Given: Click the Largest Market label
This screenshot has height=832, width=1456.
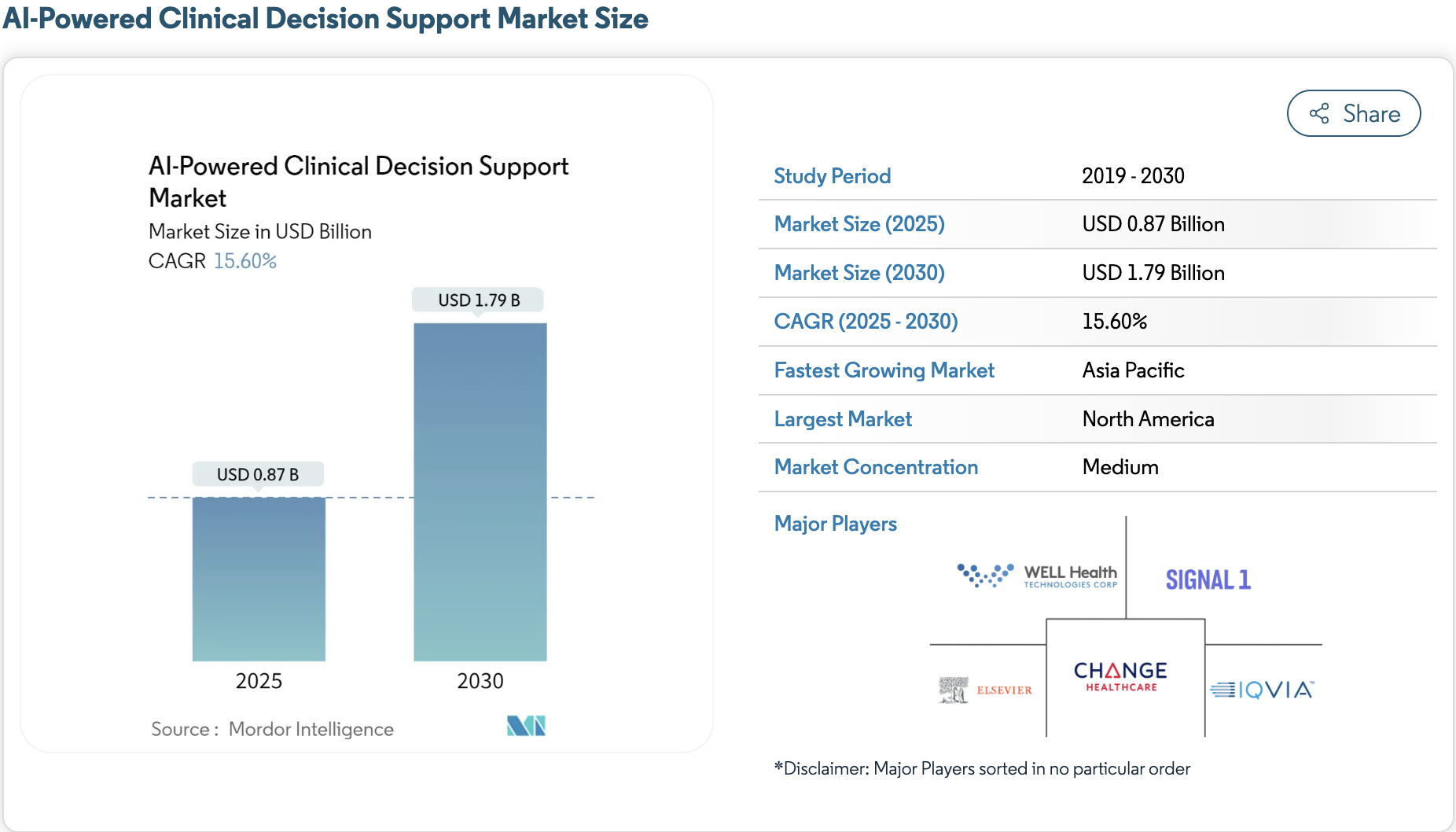Looking at the screenshot, I should point(843,419).
